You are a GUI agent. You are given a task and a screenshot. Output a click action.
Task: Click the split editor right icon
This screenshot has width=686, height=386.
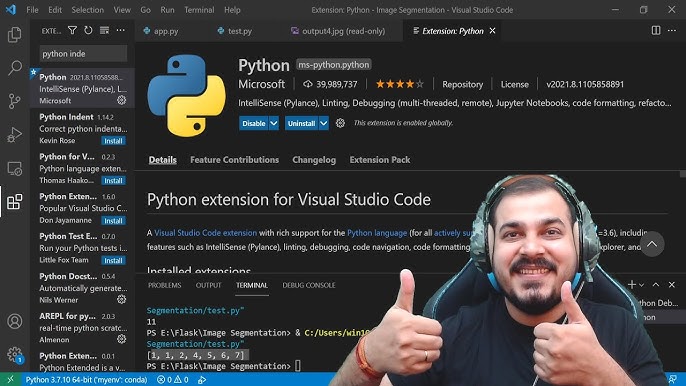pyautogui.click(x=656, y=30)
